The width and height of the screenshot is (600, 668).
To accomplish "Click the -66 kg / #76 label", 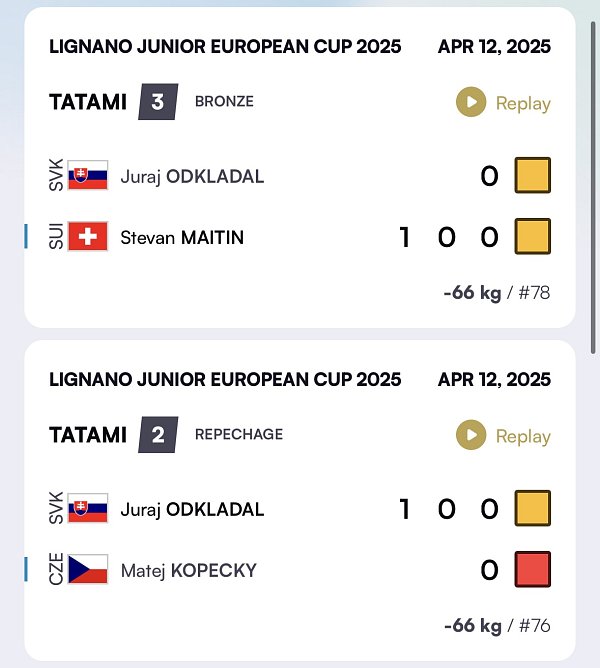I will tap(497, 626).
